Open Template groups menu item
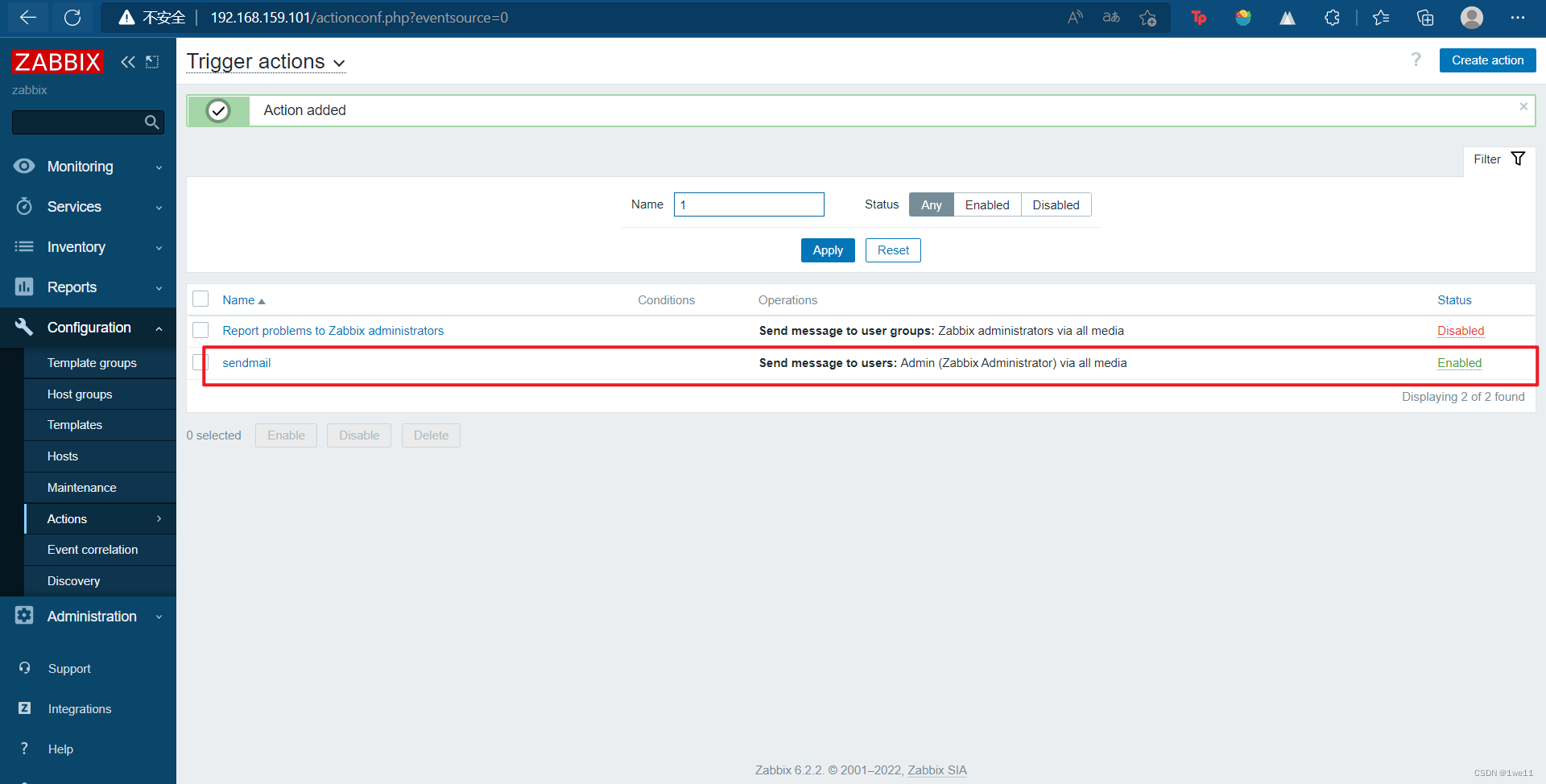The image size is (1546, 784). (x=100, y=363)
